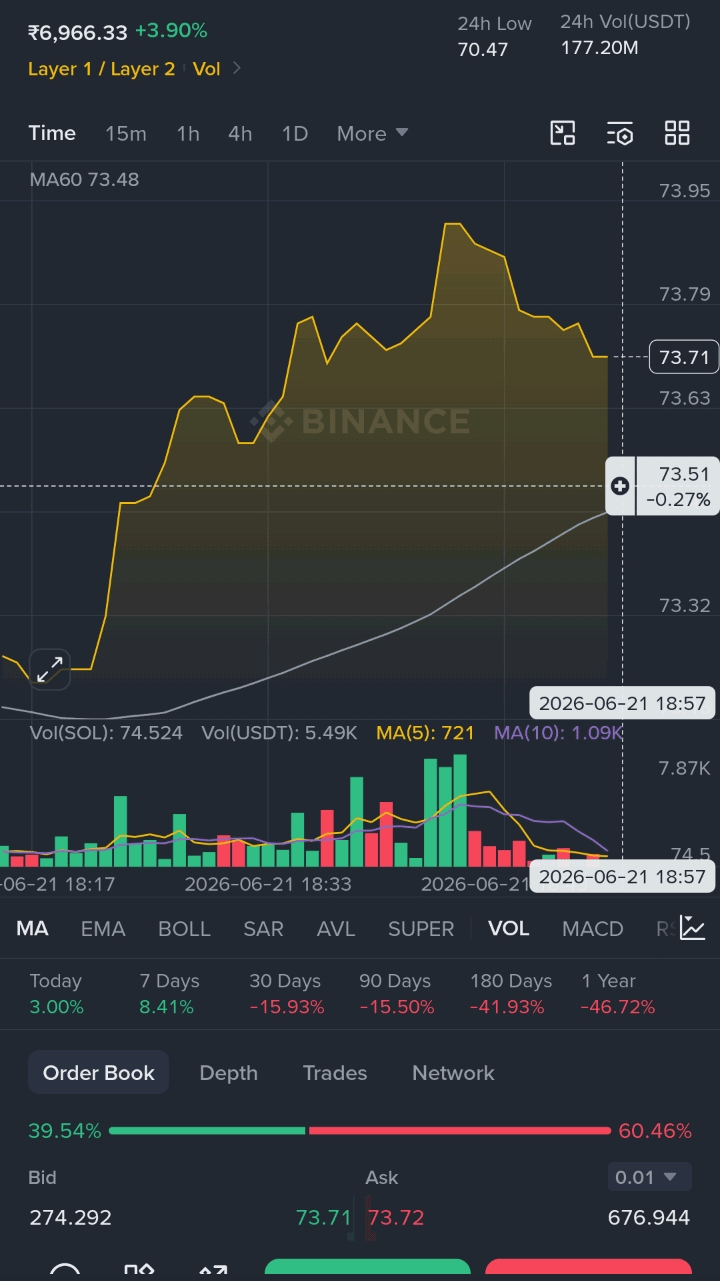The height and width of the screenshot is (1281, 720).
Task: Tap the 7 Days 8.41% performance
Action: [169, 994]
